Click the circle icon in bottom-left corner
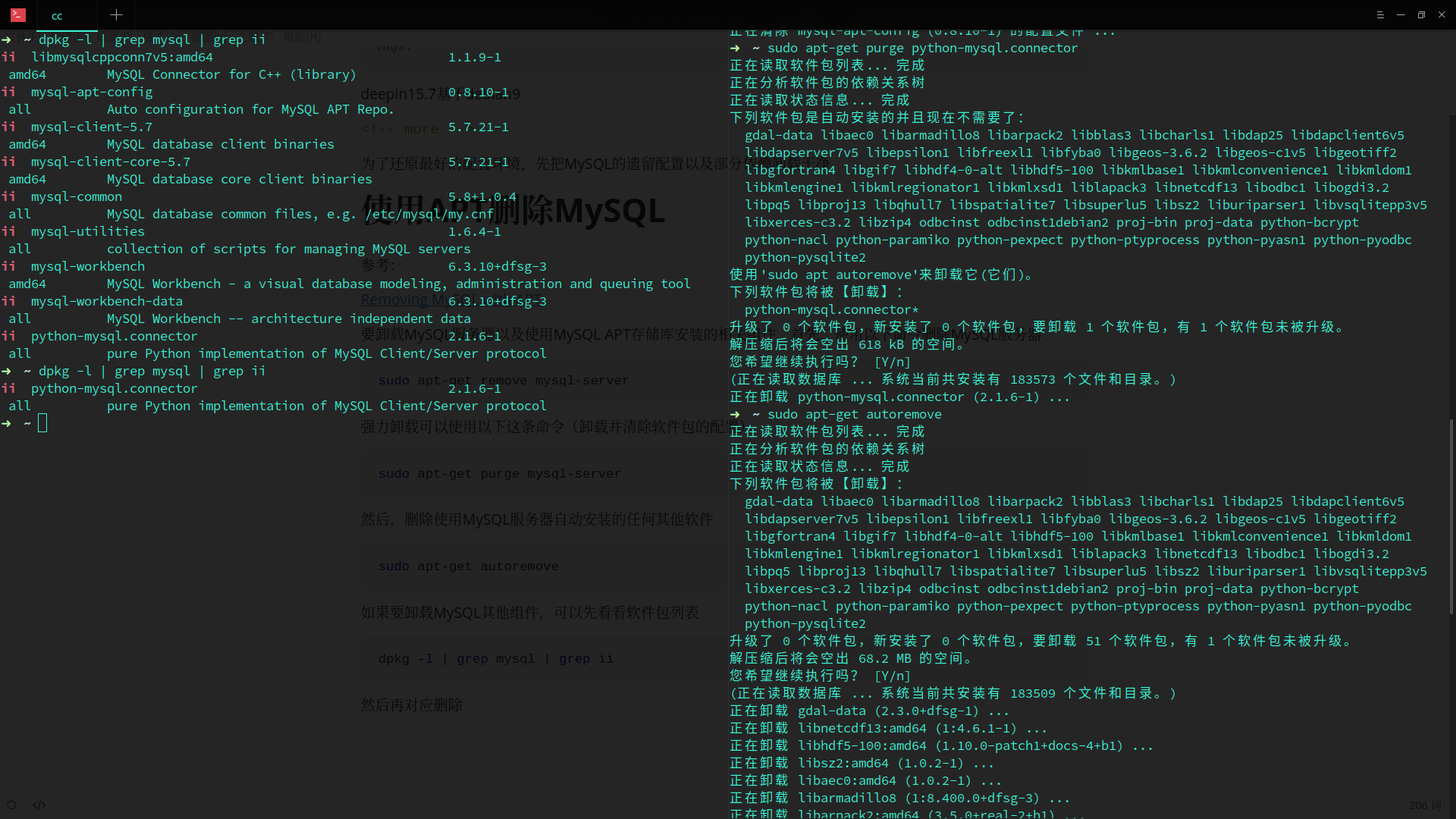 [x=11, y=805]
